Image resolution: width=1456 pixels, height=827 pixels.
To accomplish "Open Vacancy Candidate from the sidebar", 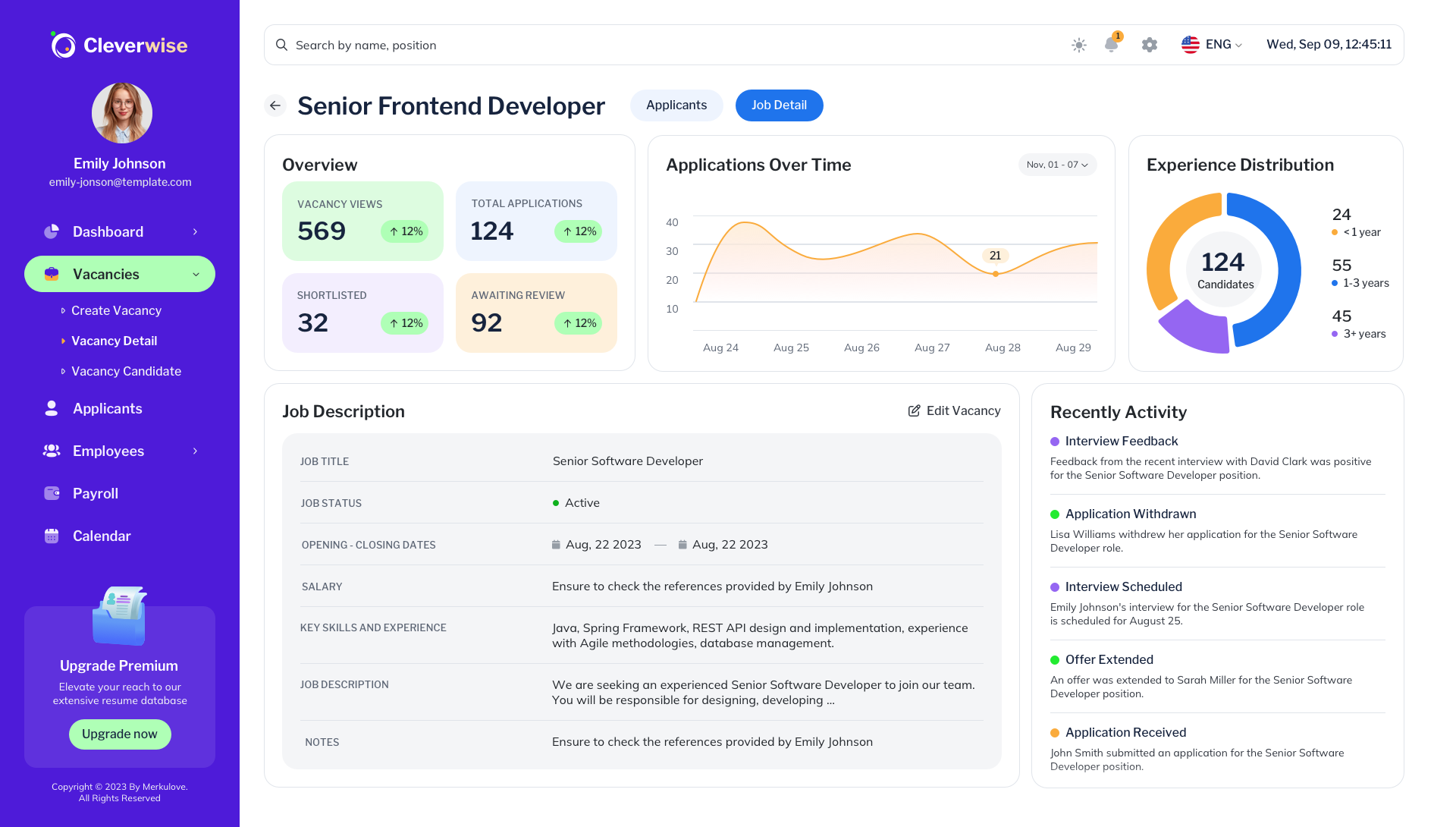I will coord(125,371).
